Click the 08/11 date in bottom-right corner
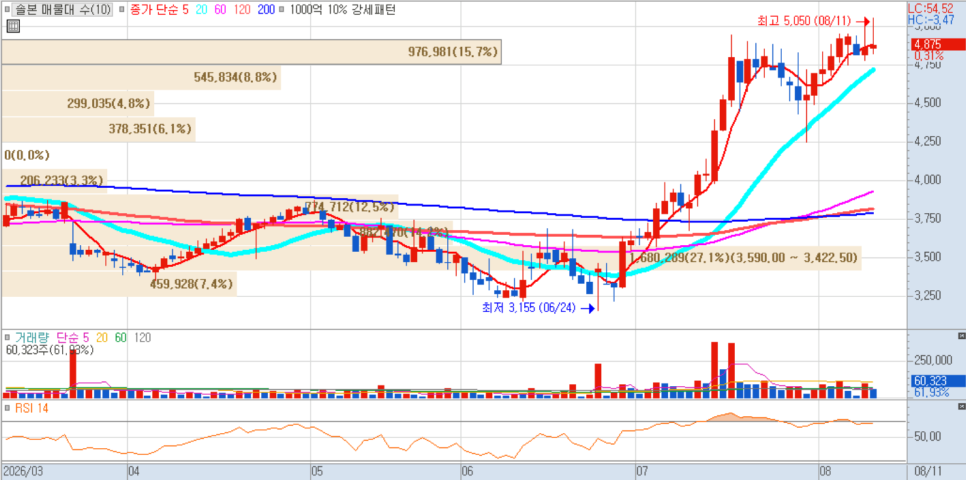 (x=926, y=471)
